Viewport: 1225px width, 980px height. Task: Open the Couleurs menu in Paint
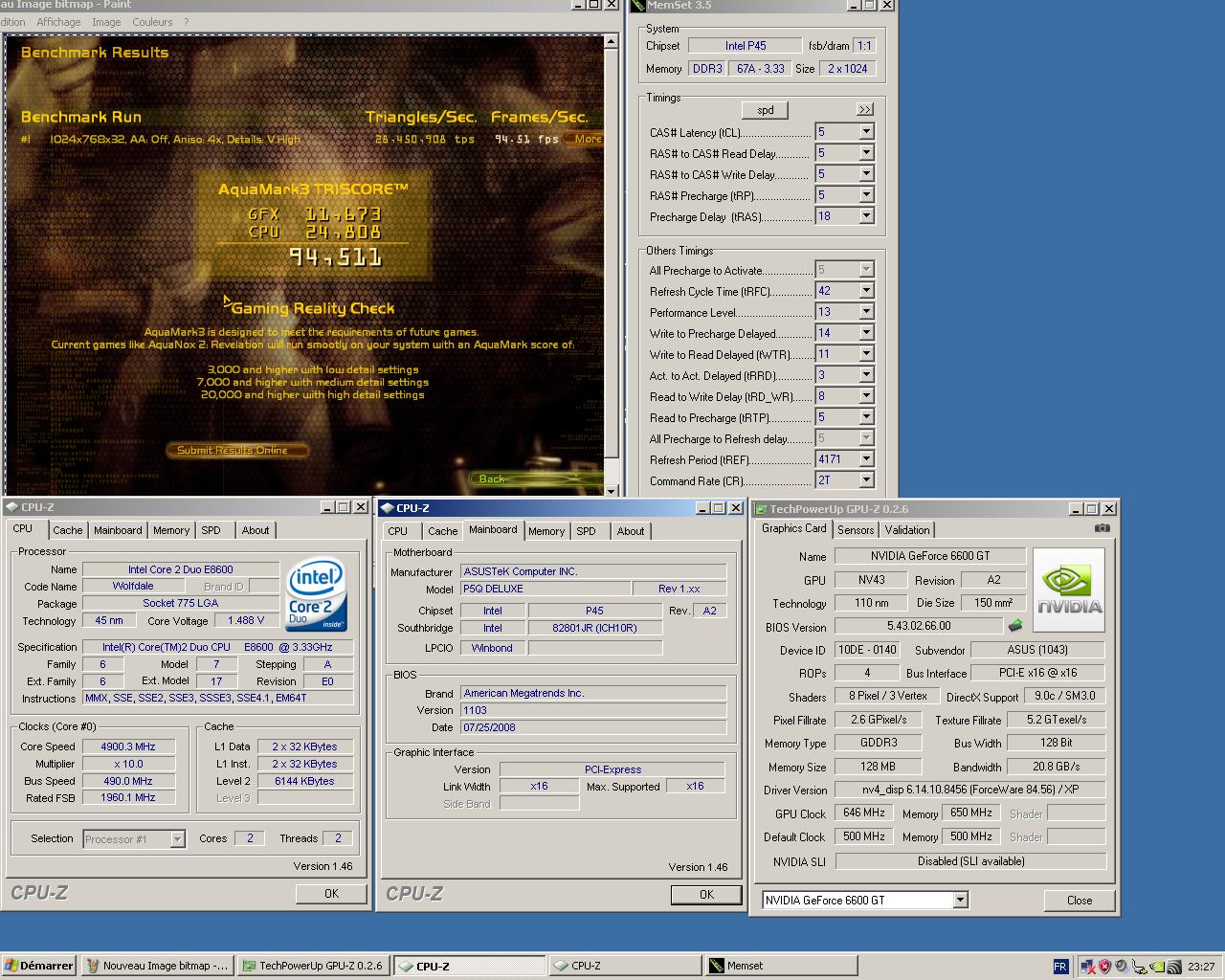point(153,22)
